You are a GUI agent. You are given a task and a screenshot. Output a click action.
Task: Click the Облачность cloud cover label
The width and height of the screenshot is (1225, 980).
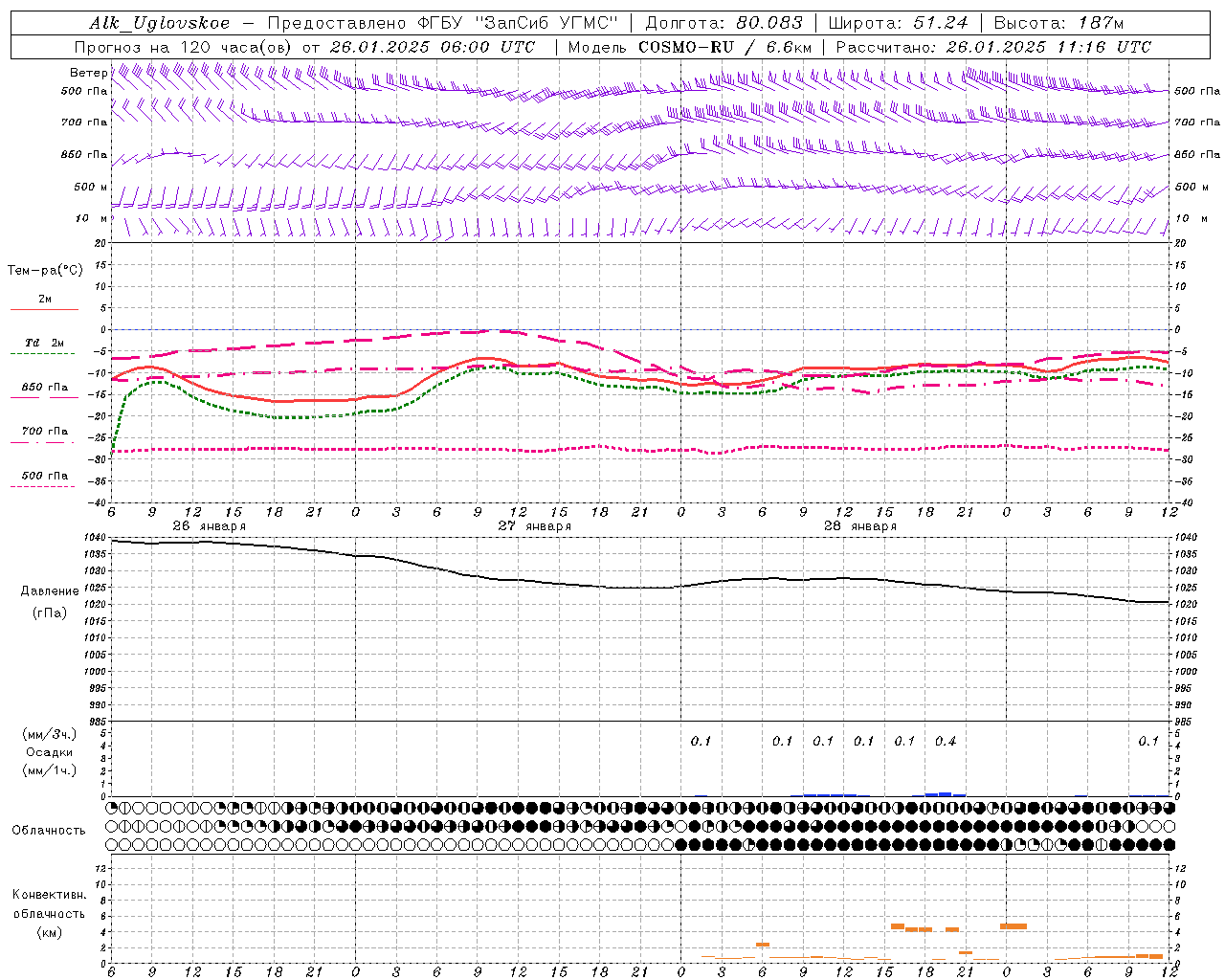[49, 830]
